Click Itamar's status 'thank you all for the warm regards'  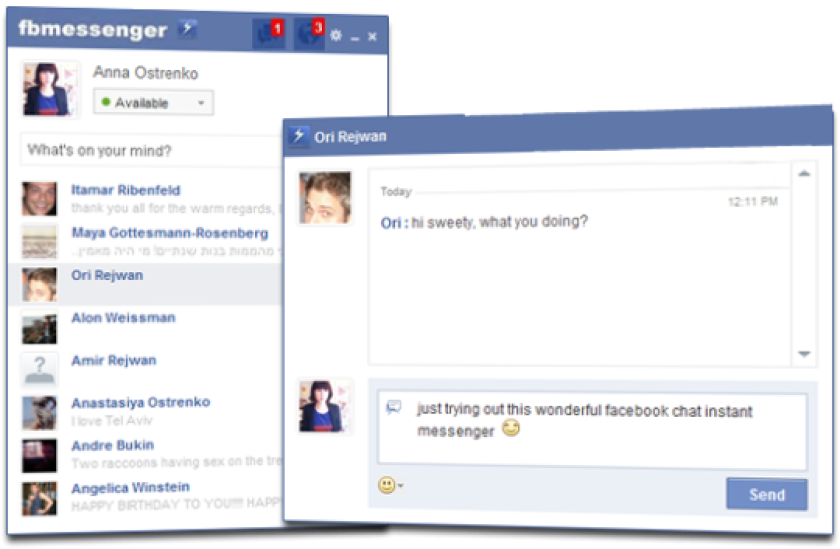[175, 208]
